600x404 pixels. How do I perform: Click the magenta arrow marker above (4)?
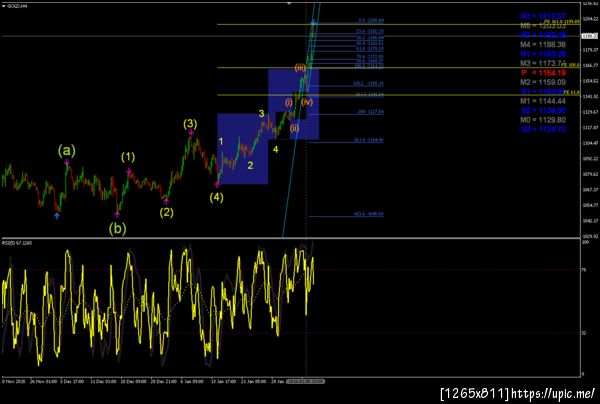(x=217, y=184)
